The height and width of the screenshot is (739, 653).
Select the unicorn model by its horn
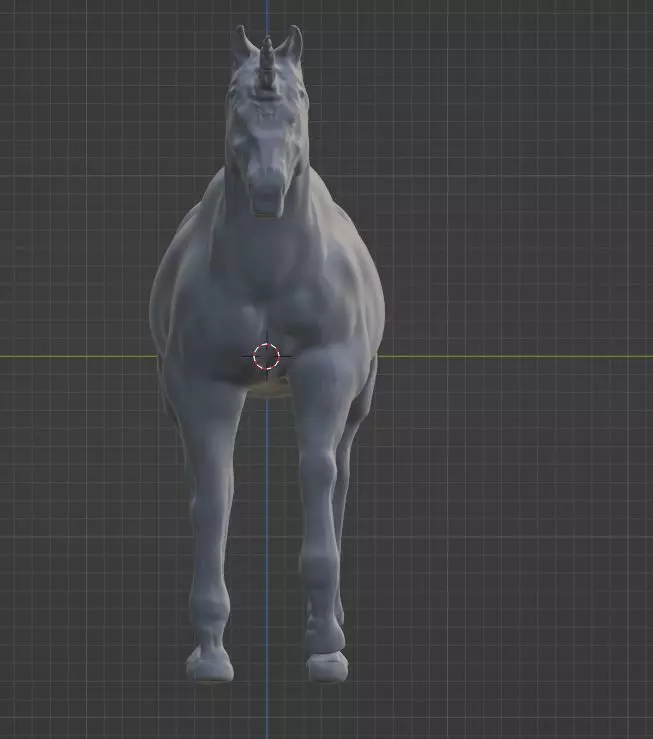(268, 62)
